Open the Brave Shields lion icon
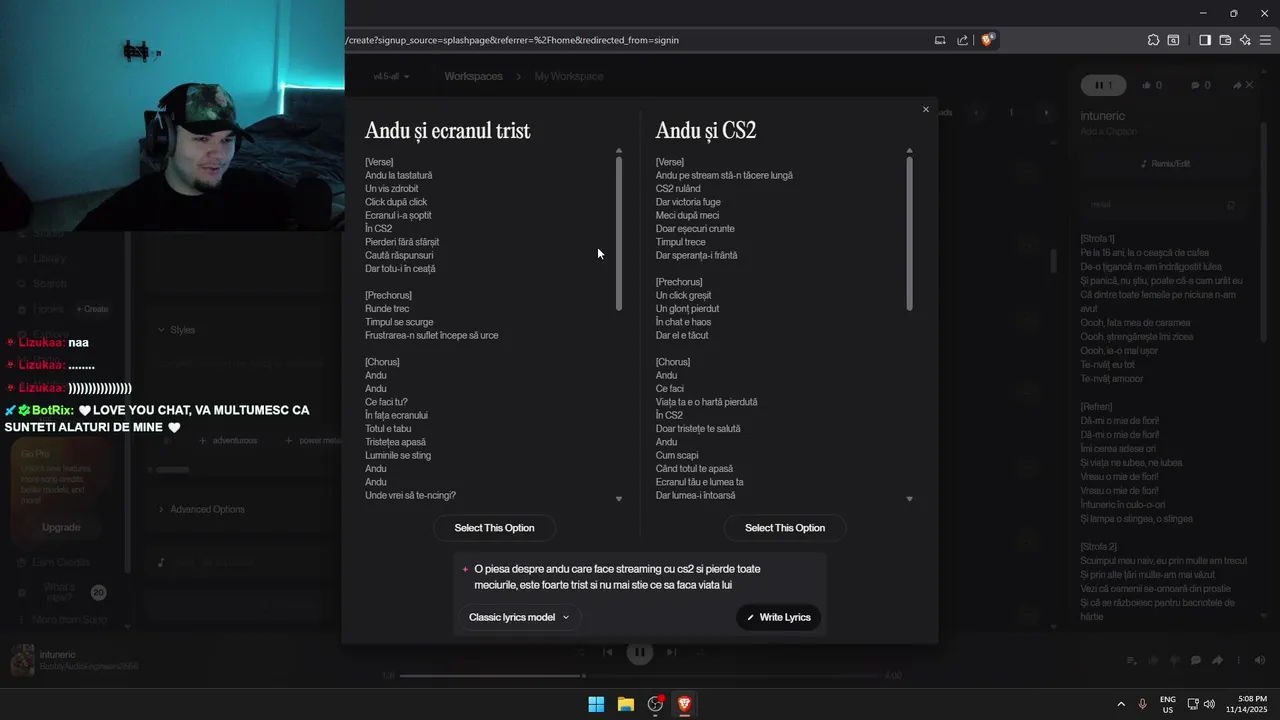The height and width of the screenshot is (720, 1280). [987, 40]
